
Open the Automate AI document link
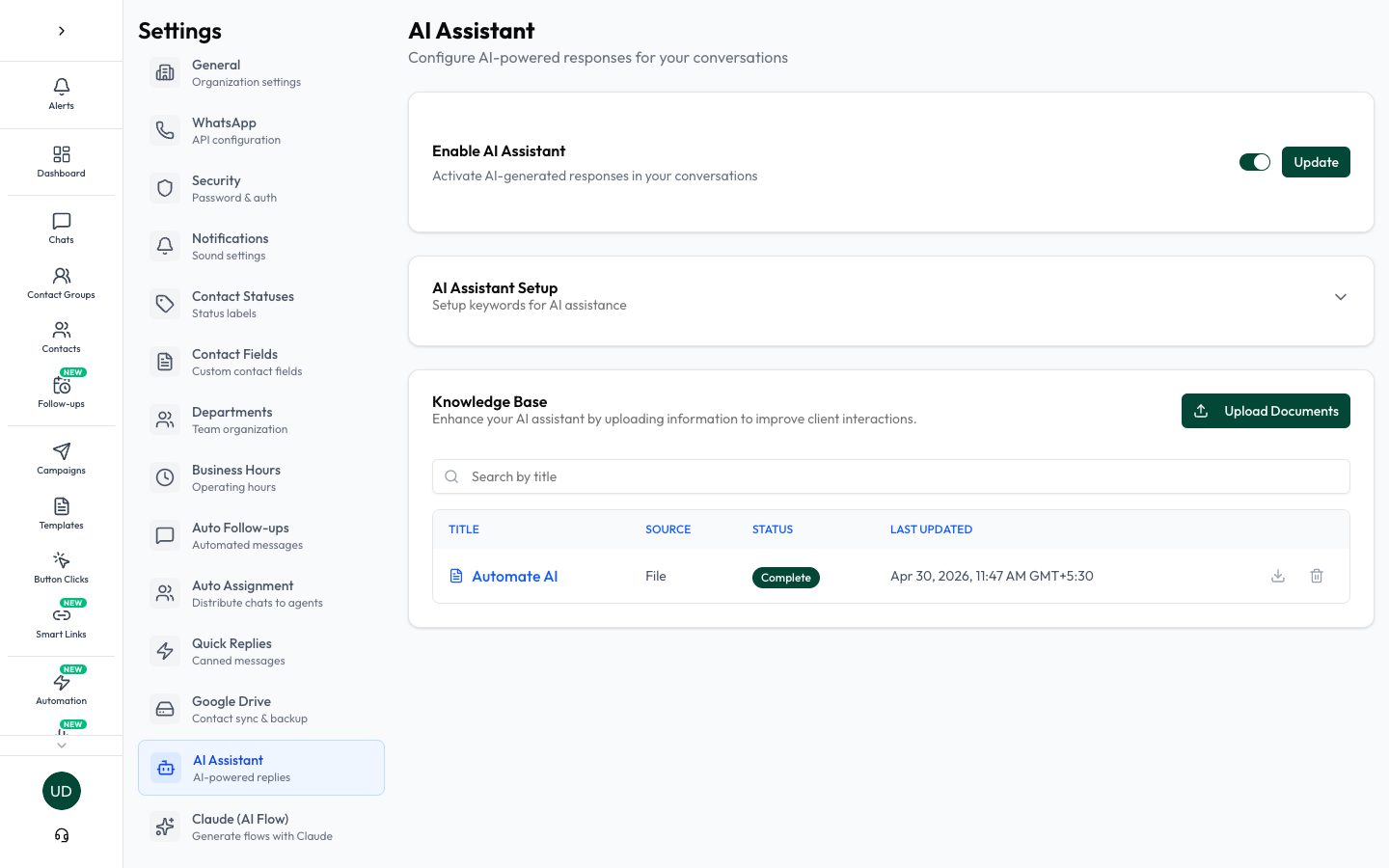click(515, 576)
